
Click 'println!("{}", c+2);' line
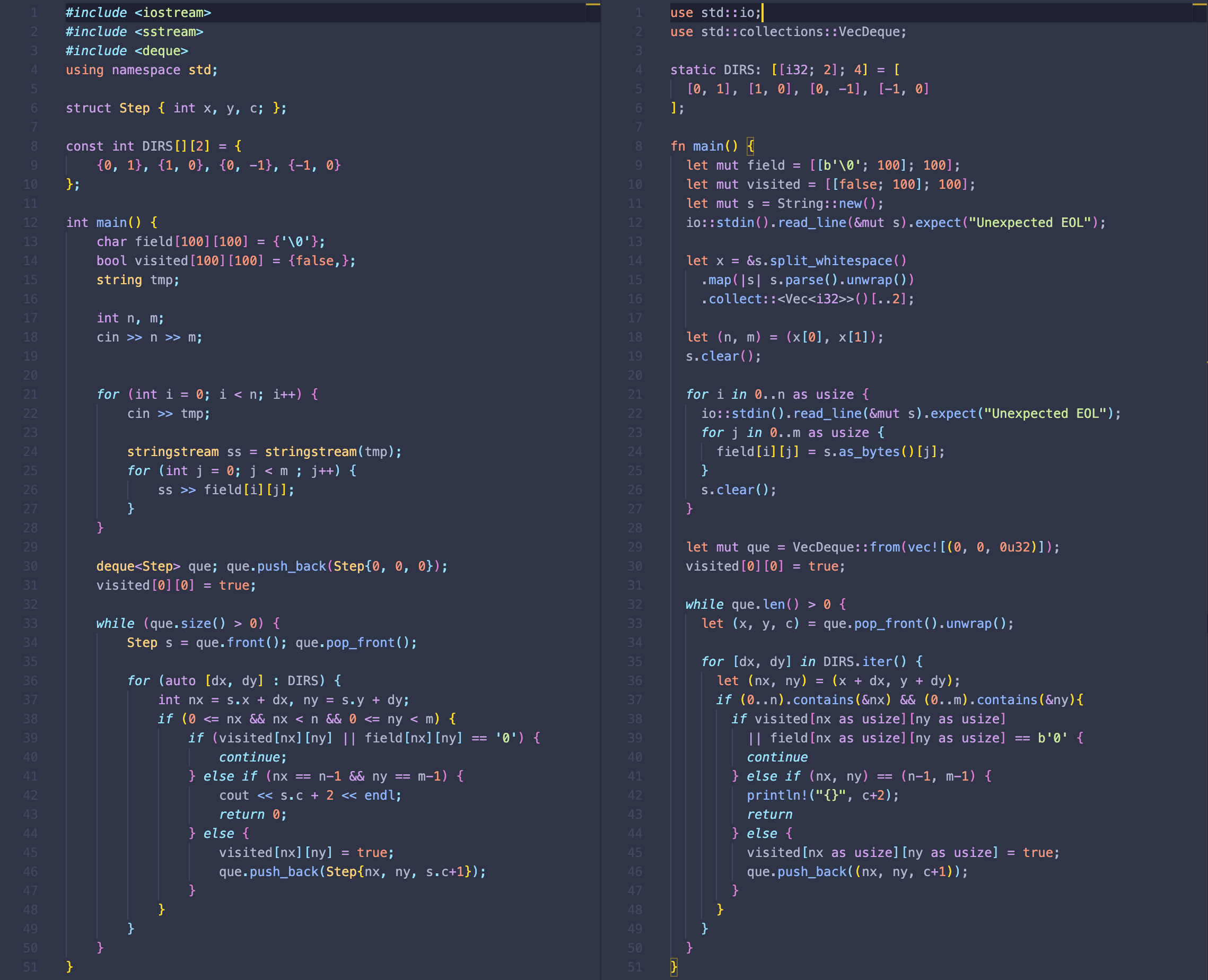822,795
